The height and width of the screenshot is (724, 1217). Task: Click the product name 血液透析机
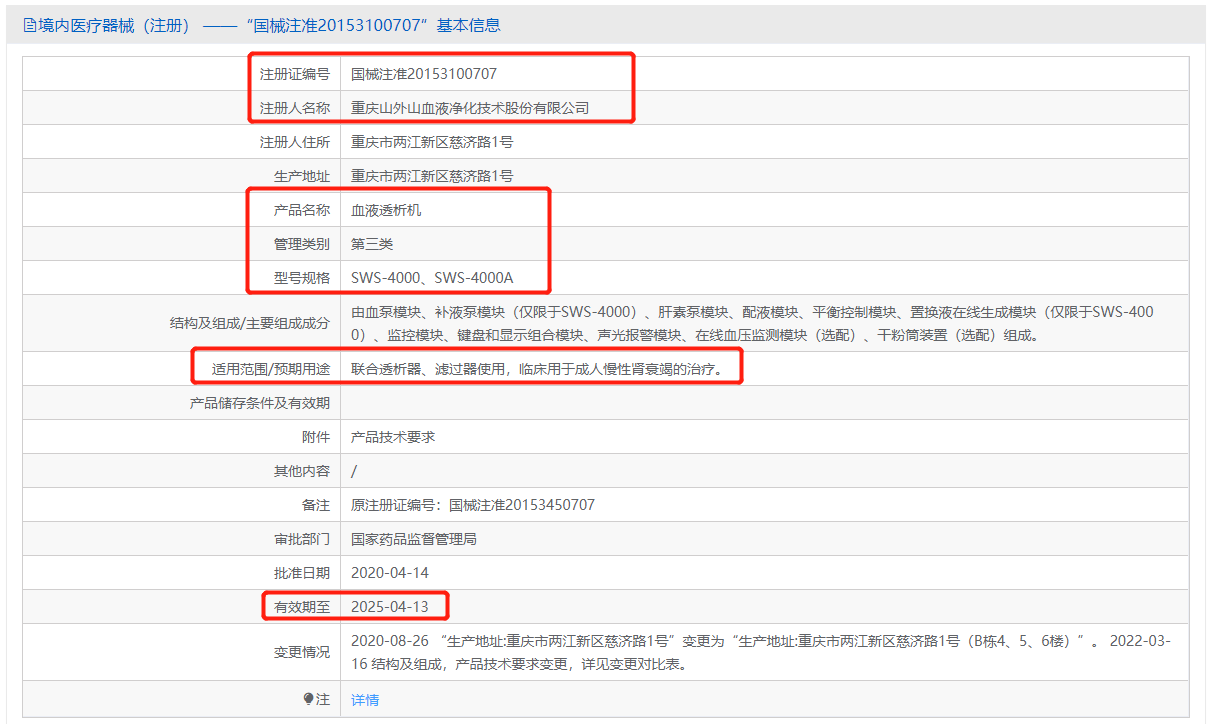coord(386,210)
